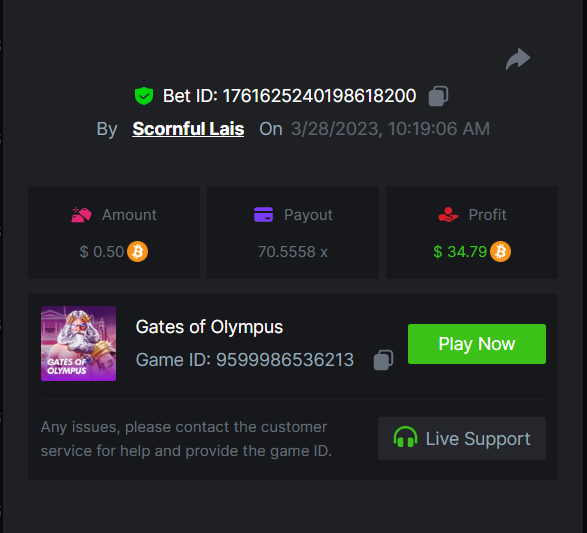The image size is (587, 533).
Task: Click the purple Payout card icon
Action: (264, 215)
